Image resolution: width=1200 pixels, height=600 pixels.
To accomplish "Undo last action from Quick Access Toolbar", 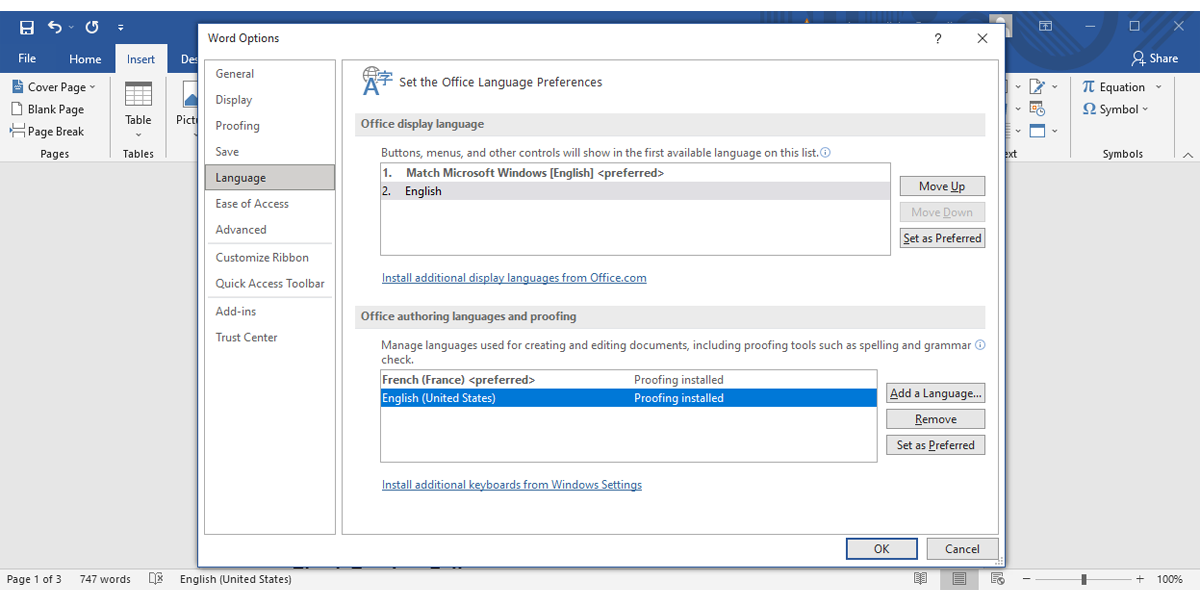I will click(x=57, y=27).
